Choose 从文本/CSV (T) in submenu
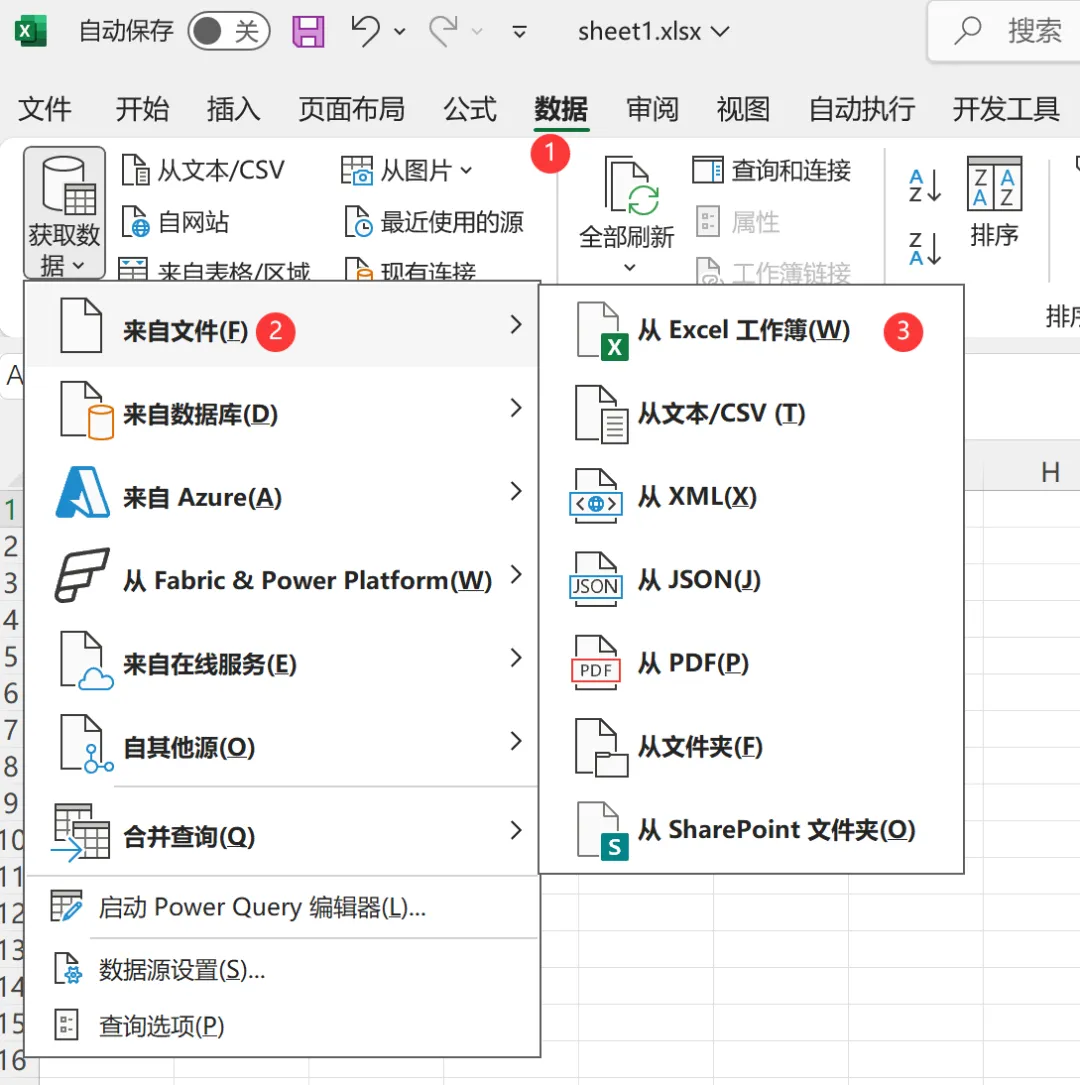Screen dimensions: 1080x1085 pyautogui.click(x=751, y=414)
